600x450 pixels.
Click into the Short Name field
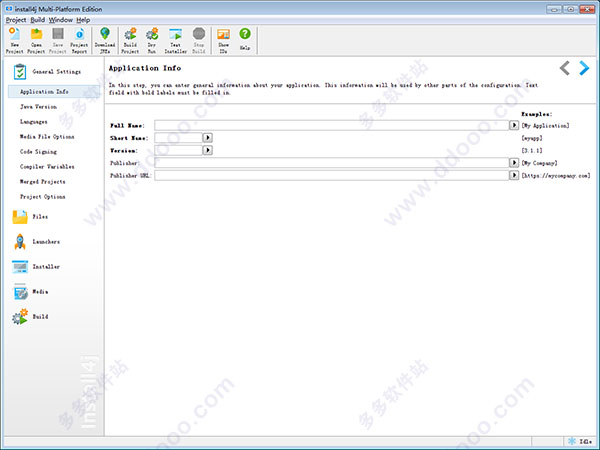point(178,138)
